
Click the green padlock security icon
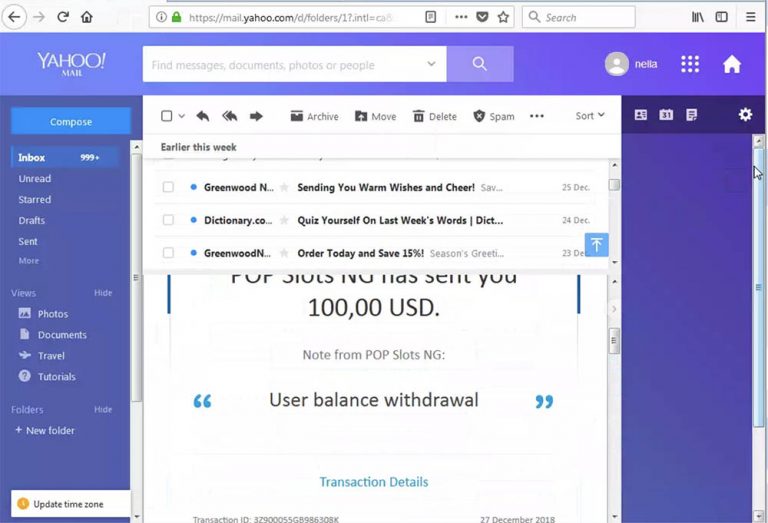coord(177,17)
